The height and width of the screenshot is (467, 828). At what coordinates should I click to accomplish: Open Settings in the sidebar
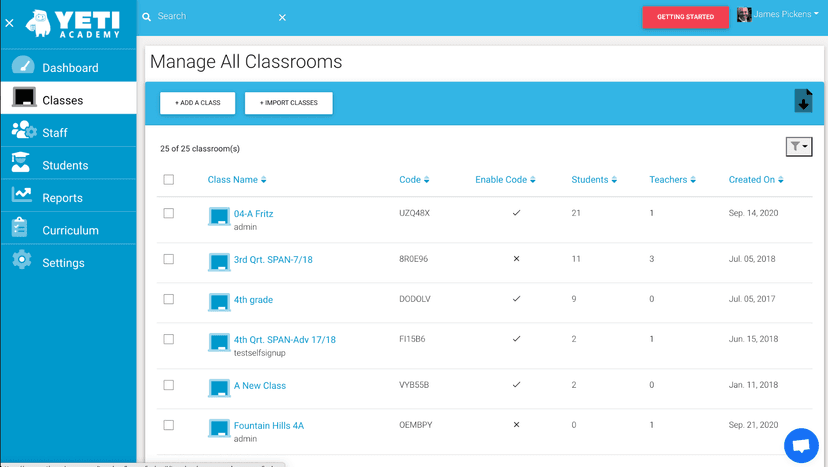[69, 260]
